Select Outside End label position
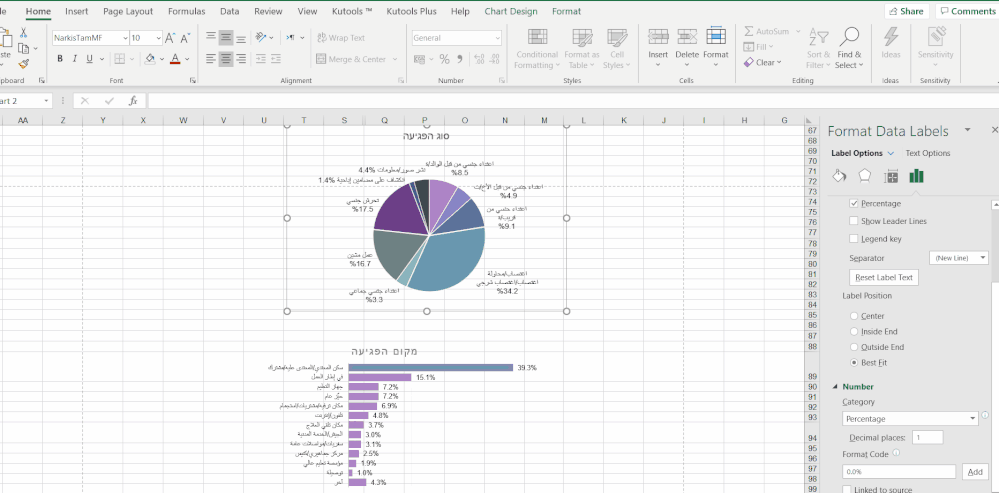 854,347
